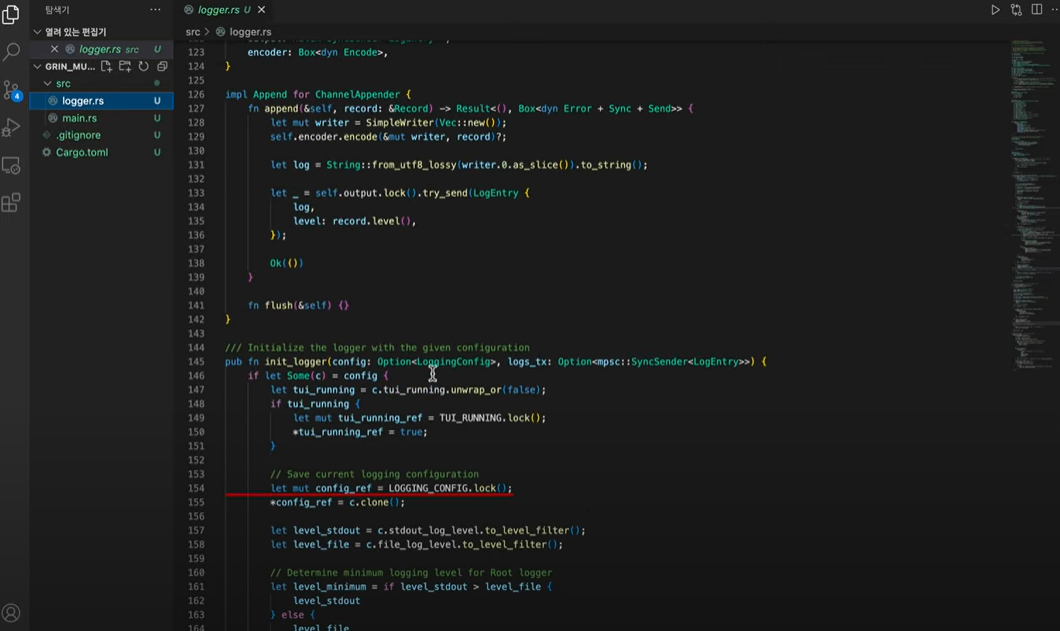
Task: Switch to the logger.rs editor tab
Action: (223, 9)
